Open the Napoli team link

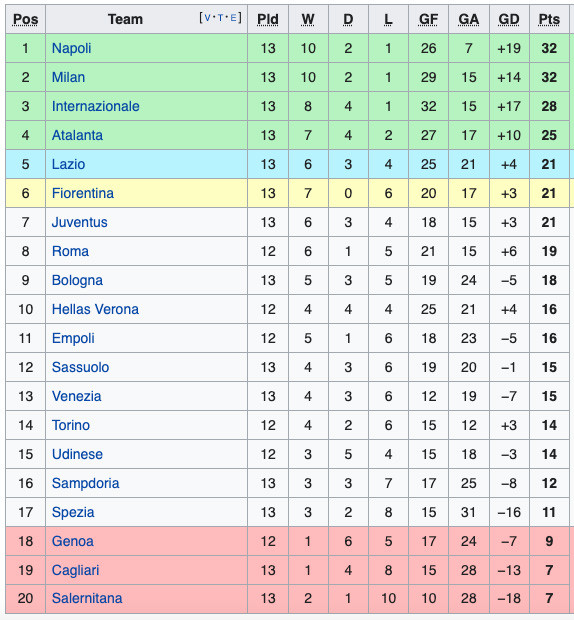[72, 48]
